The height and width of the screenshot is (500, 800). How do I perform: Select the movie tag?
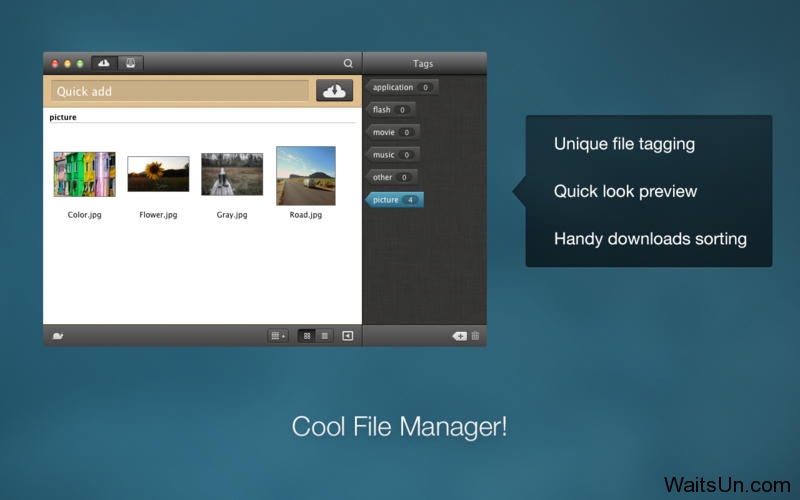pos(392,132)
